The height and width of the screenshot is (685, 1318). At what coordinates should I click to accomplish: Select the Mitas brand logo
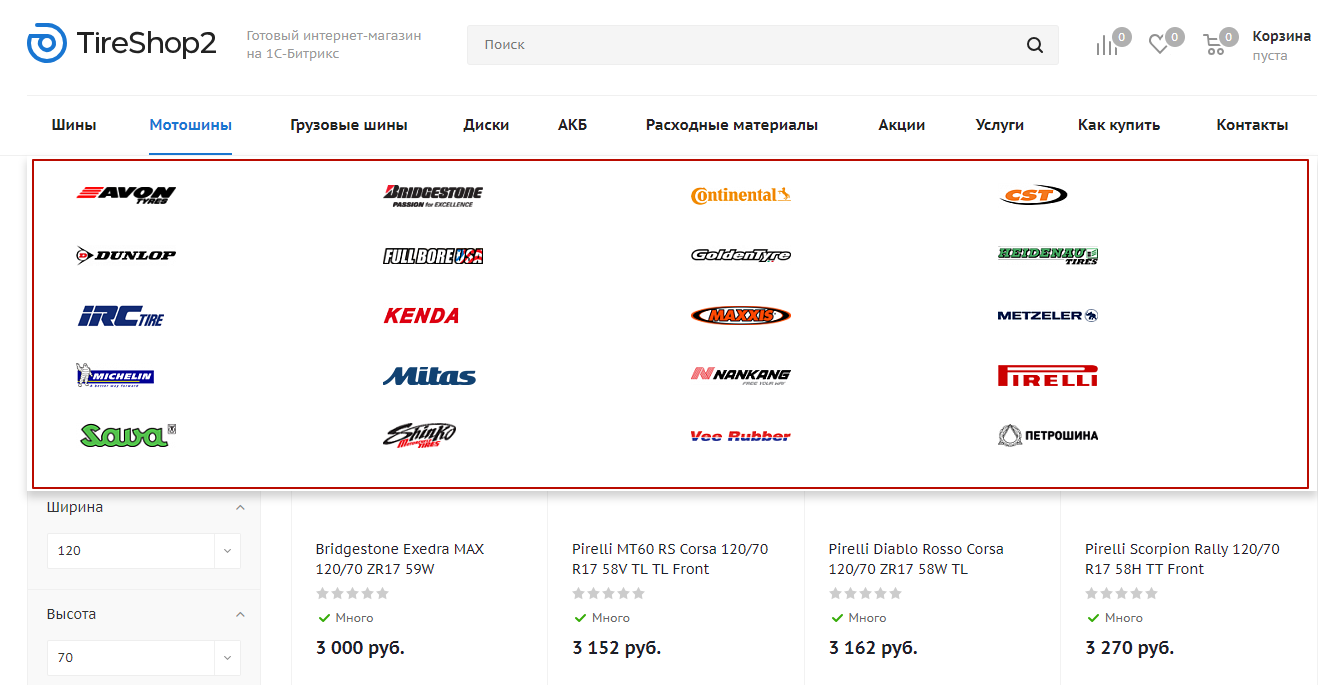tap(430, 376)
